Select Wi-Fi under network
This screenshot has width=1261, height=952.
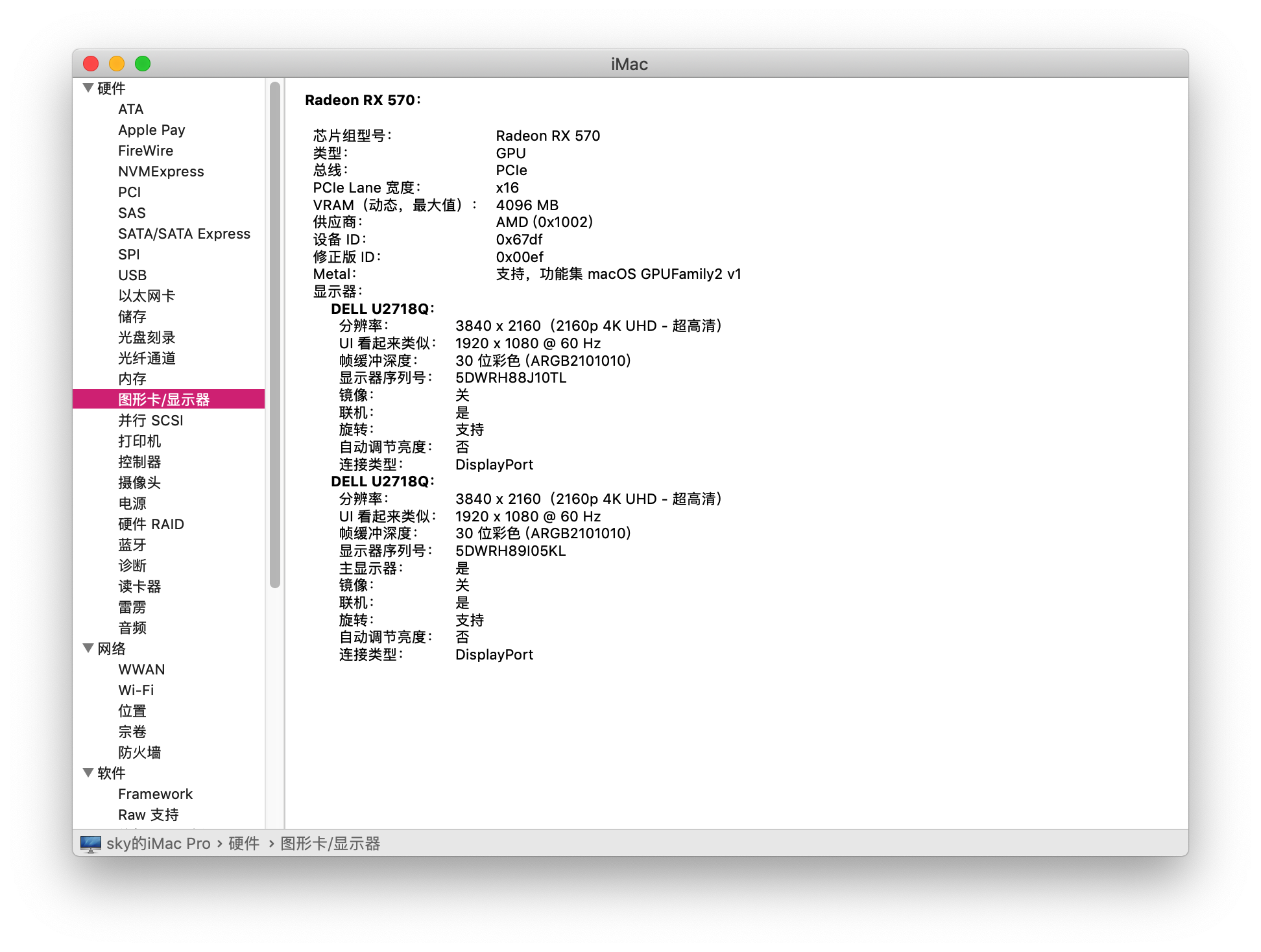click(x=136, y=690)
